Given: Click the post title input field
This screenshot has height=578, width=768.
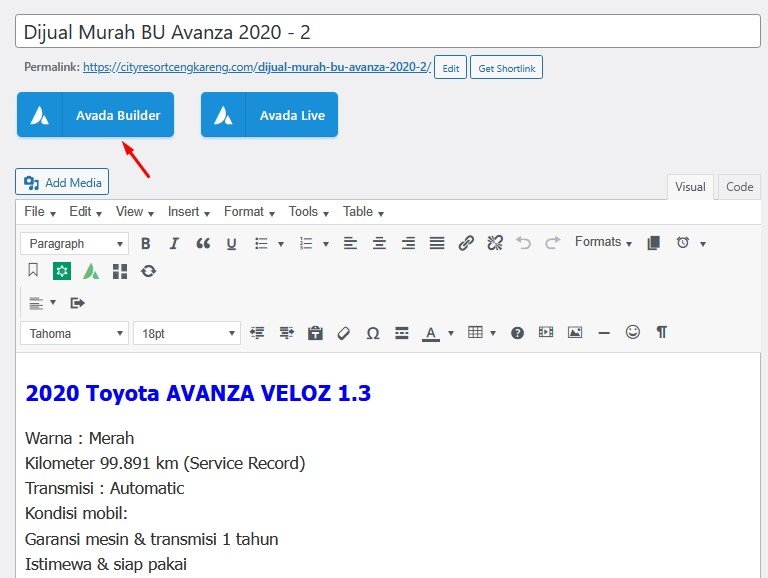Looking at the screenshot, I should click(388, 32).
